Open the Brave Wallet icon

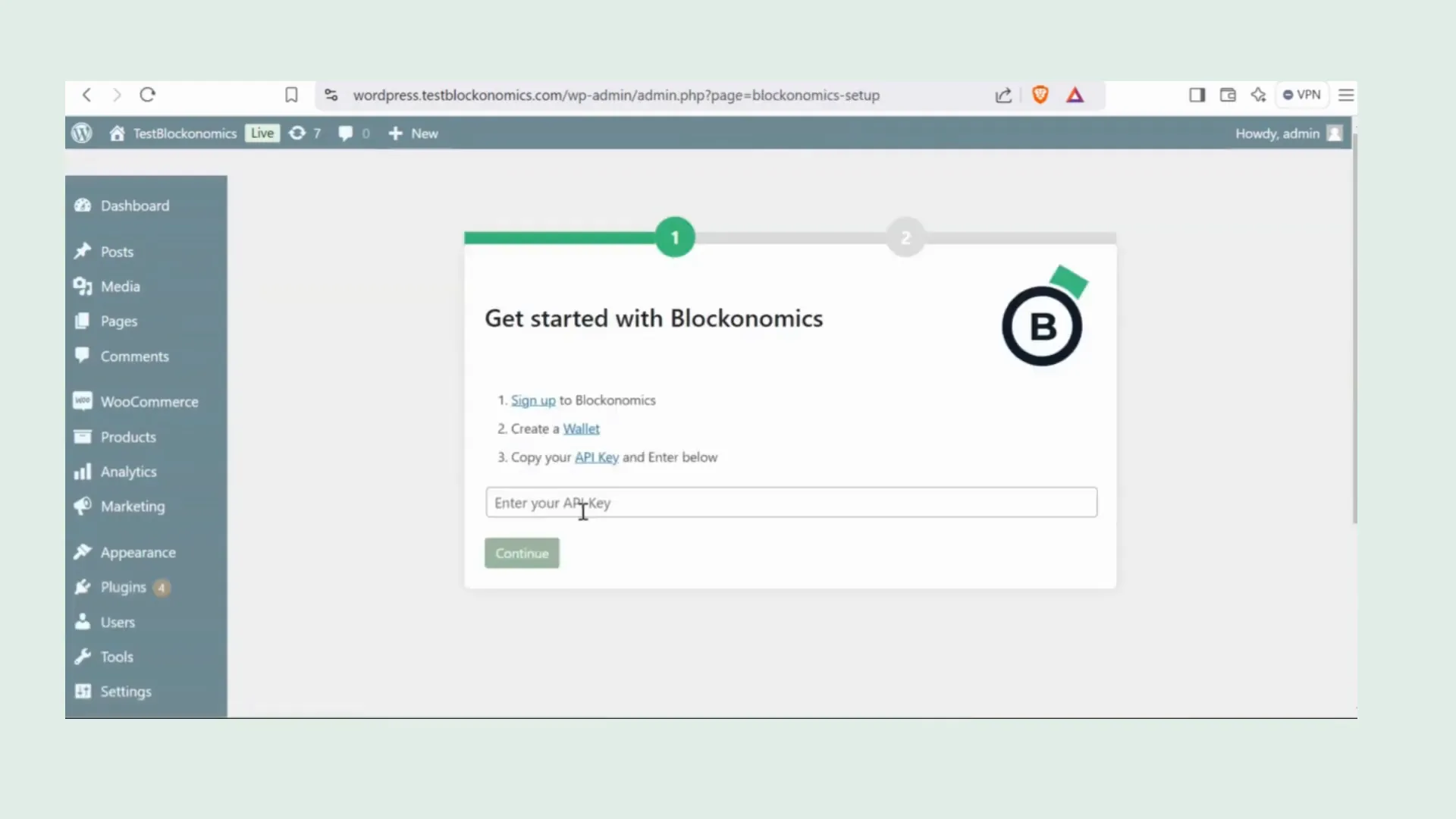point(1228,95)
